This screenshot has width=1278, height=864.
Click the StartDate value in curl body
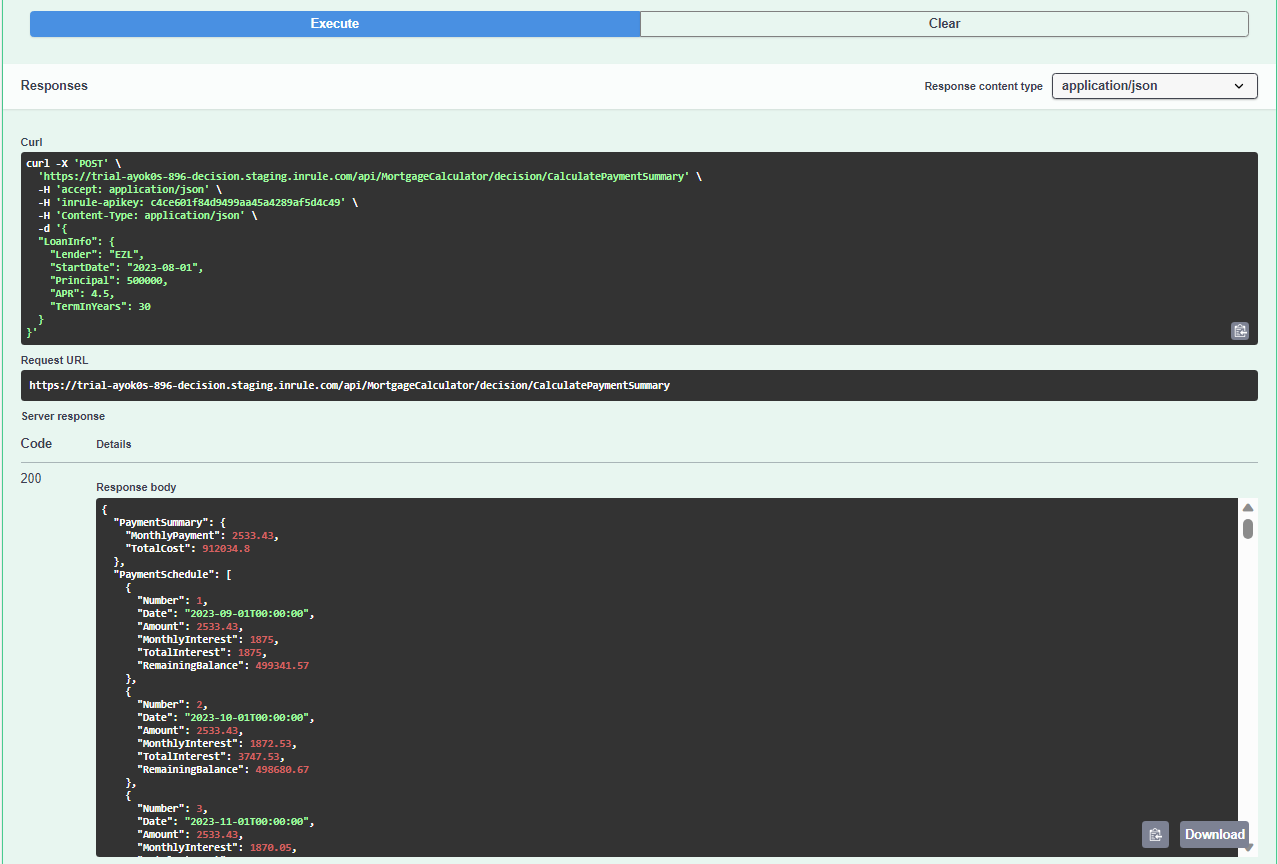pos(164,268)
